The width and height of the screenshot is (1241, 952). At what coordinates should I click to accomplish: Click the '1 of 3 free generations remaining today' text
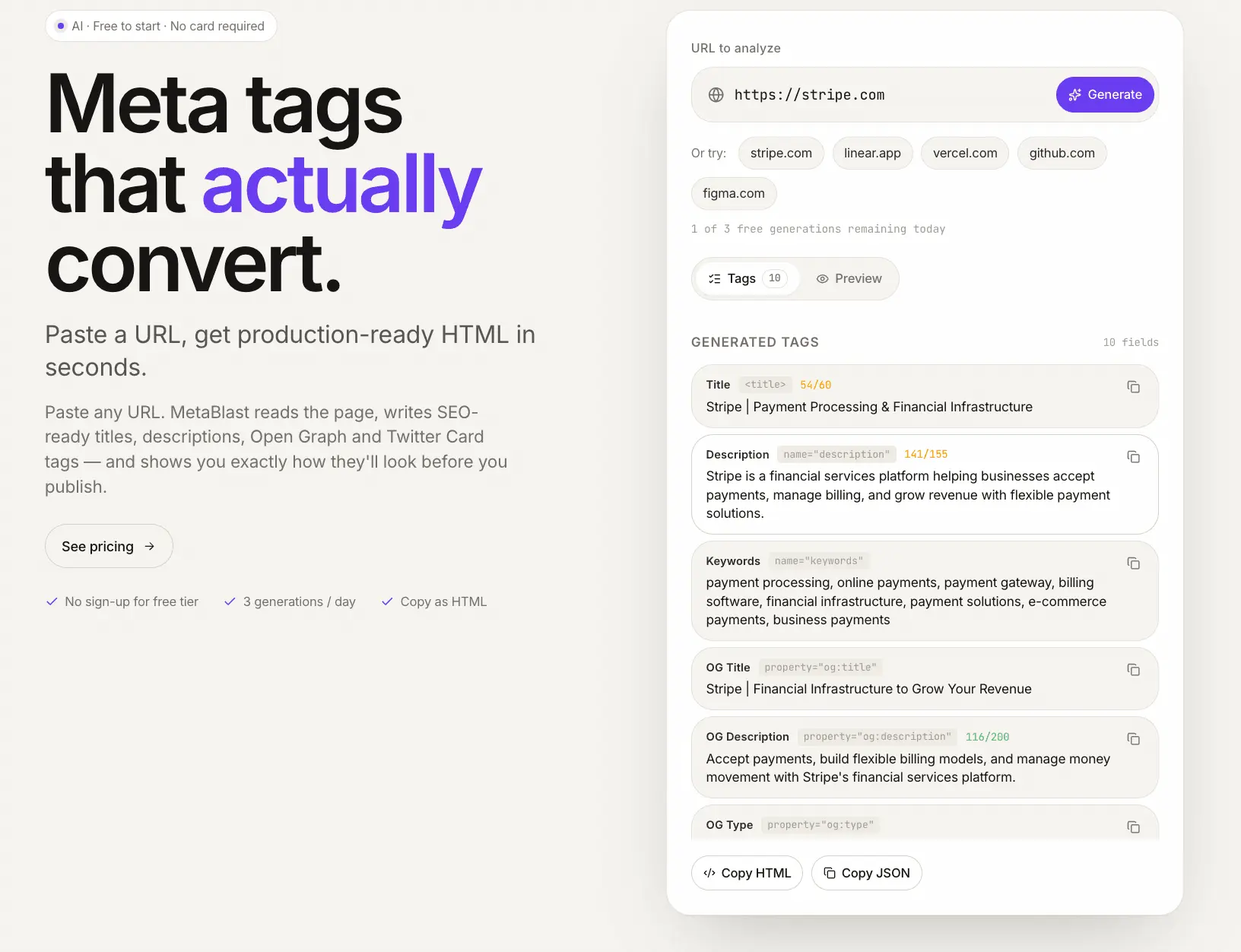pyautogui.click(x=818, y=229)
